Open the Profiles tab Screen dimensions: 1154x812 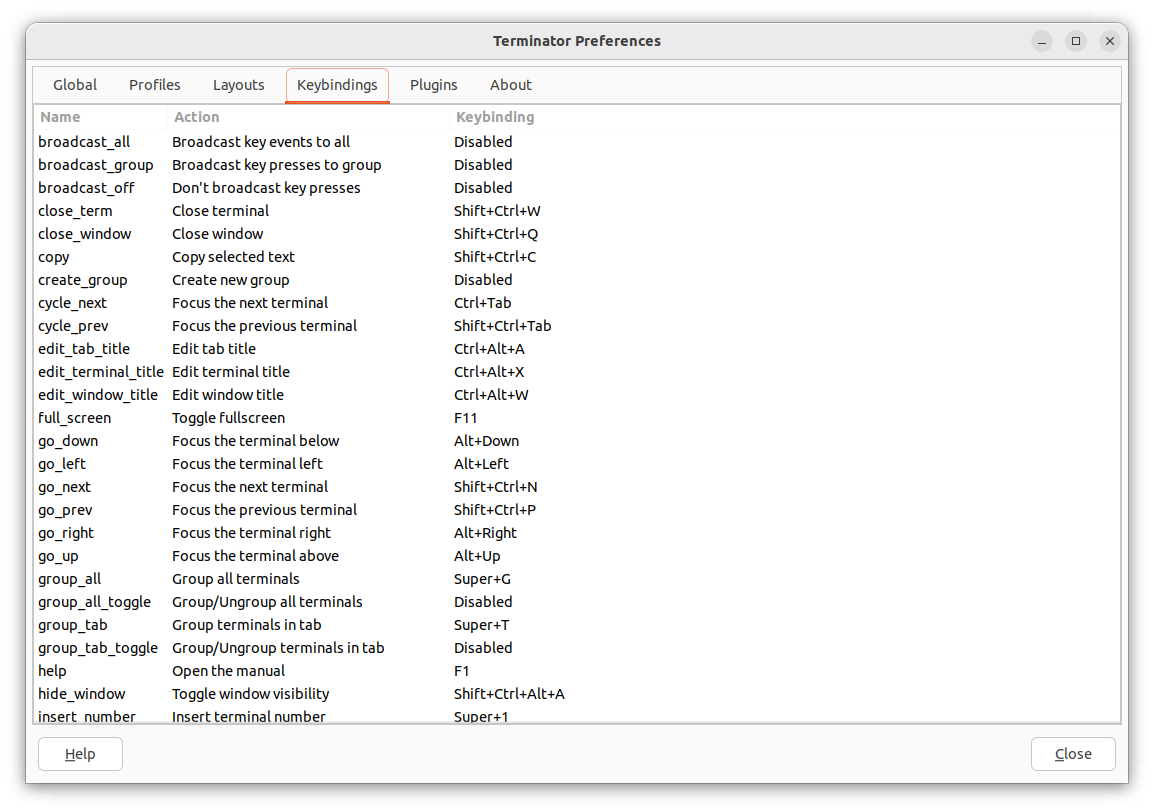(155, 85)
